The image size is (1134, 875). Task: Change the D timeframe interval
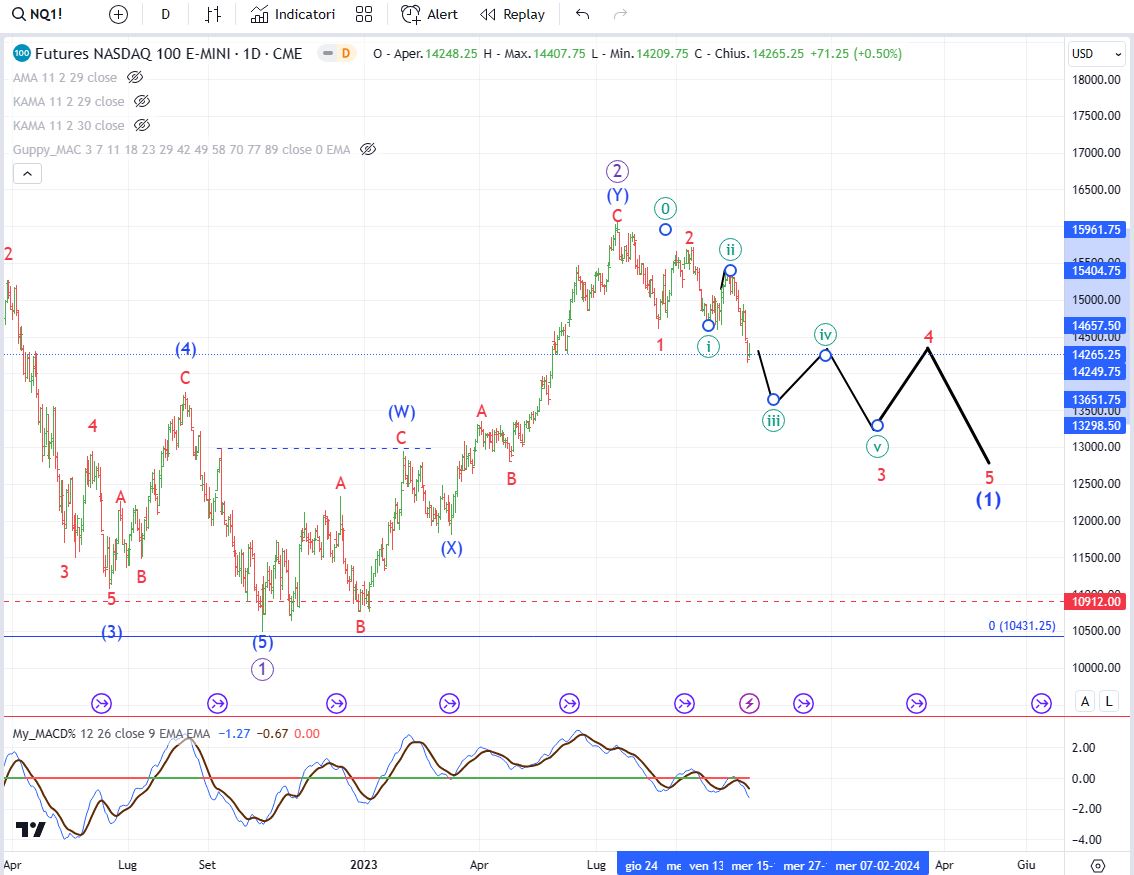[x=166, y=14]
